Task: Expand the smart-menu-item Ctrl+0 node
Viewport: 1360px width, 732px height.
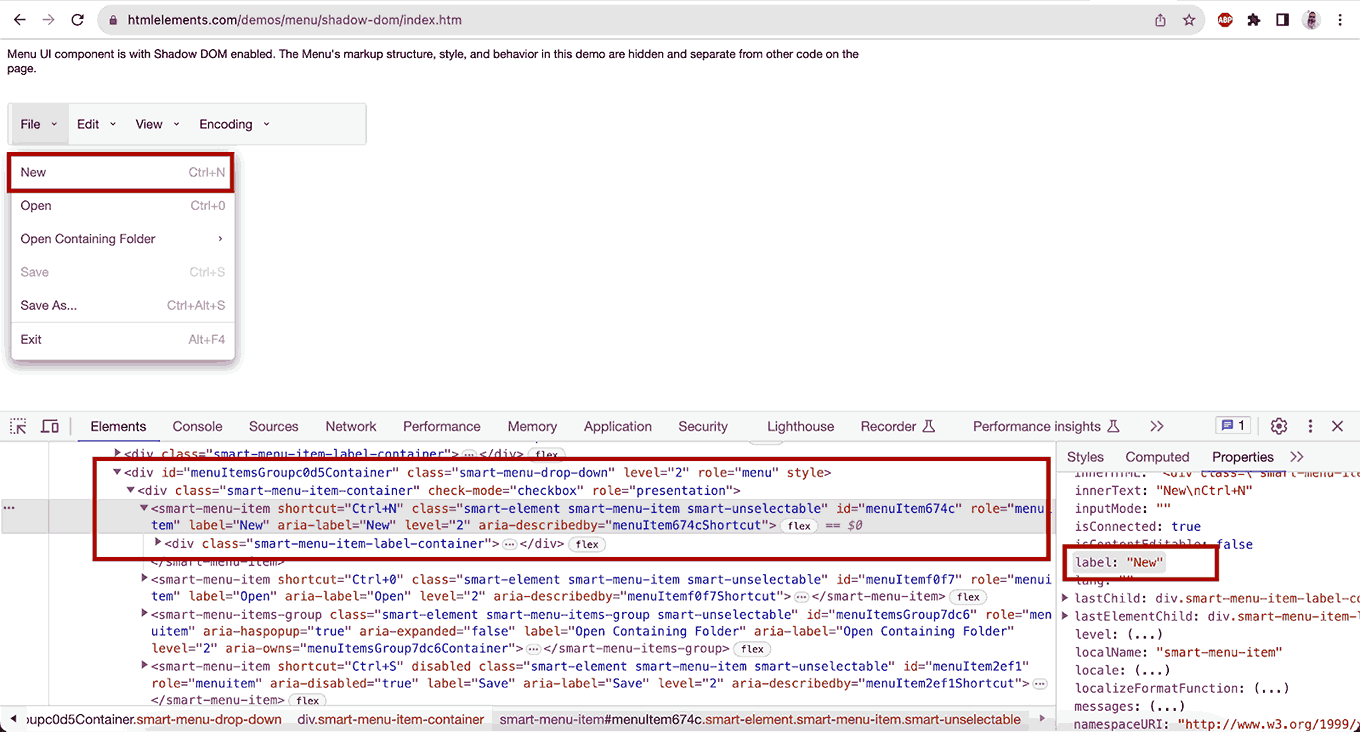Action: click(x=143, y=579)
